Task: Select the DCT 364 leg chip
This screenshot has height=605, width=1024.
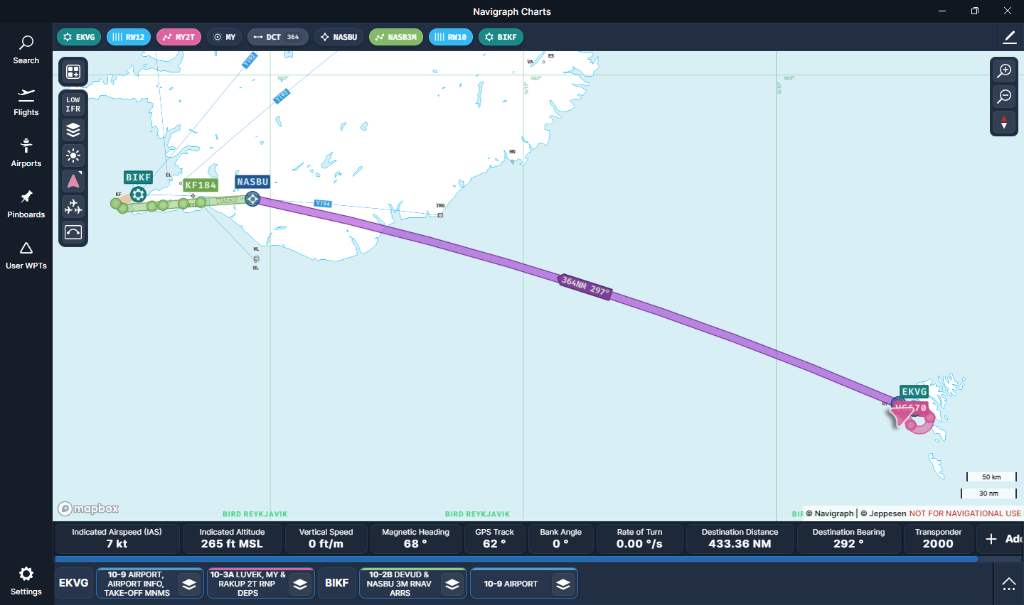Action: click(x=278, y=37)
